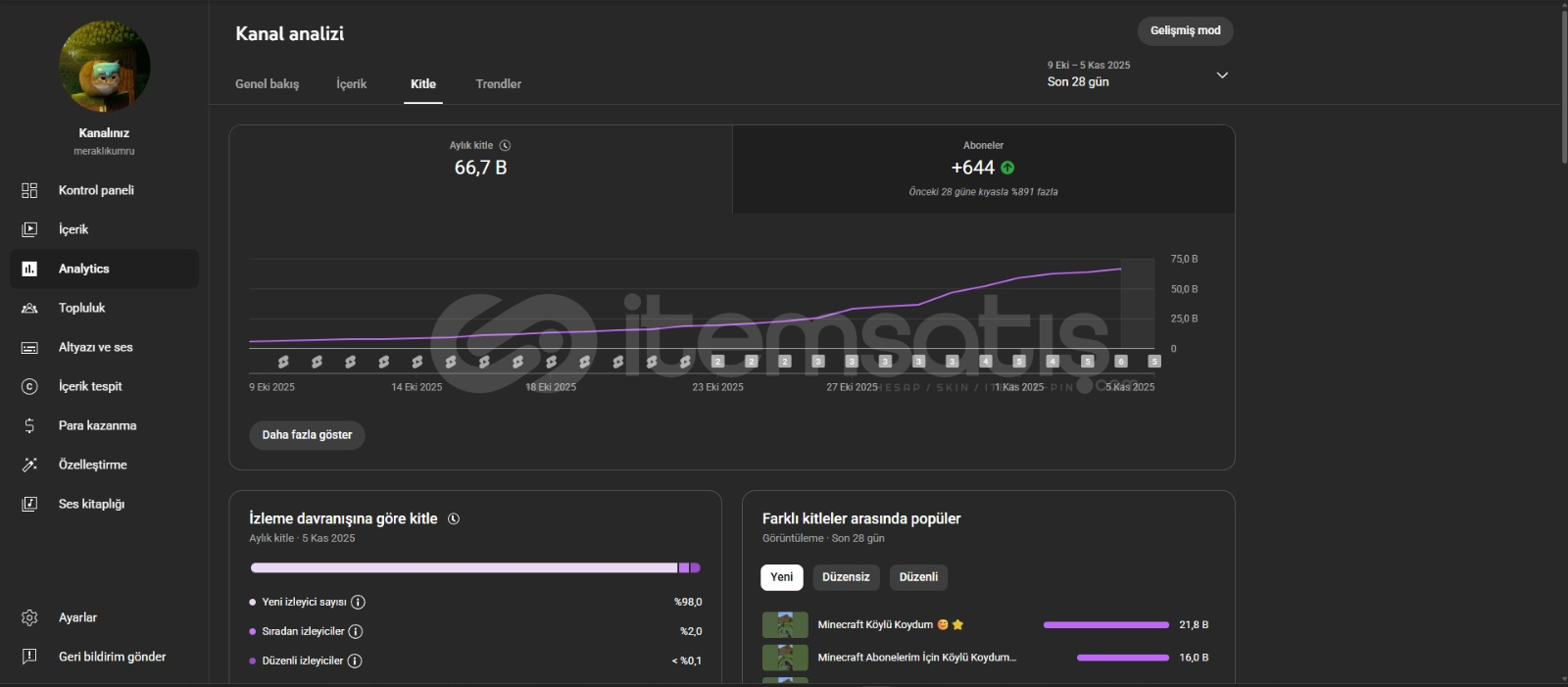Switch to the Trendler tab
The width and height of the screenshot is (1568, 687).
(498, 84)
